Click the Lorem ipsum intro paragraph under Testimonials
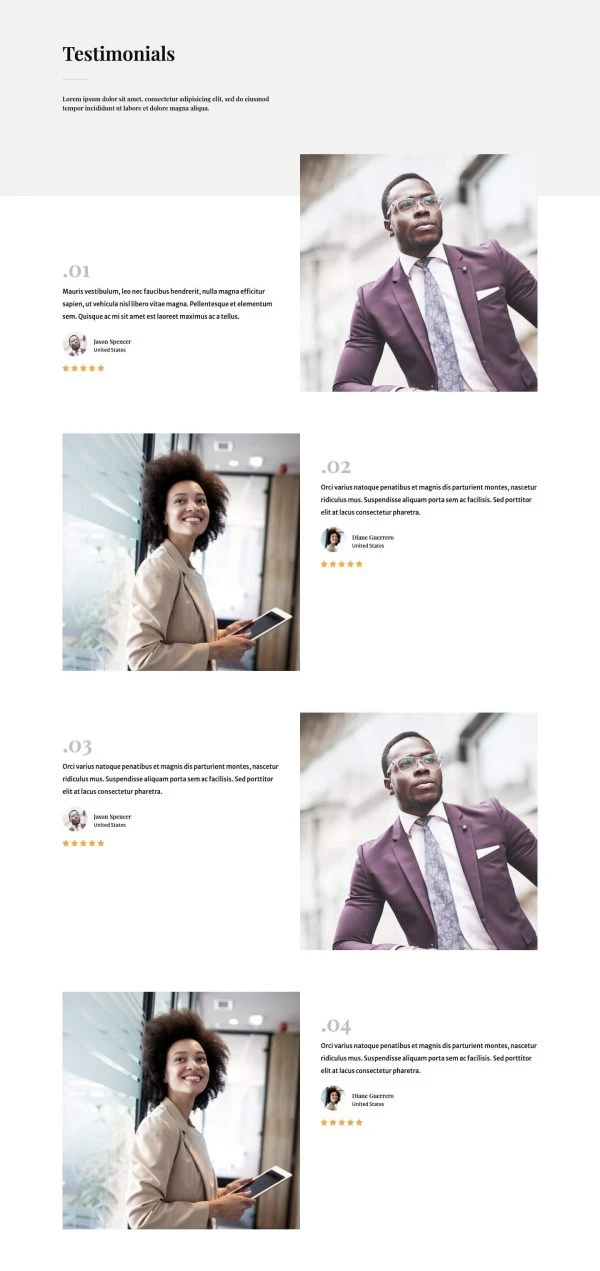The height and width of the screenshot is (1271, 600). coord(166,103)
